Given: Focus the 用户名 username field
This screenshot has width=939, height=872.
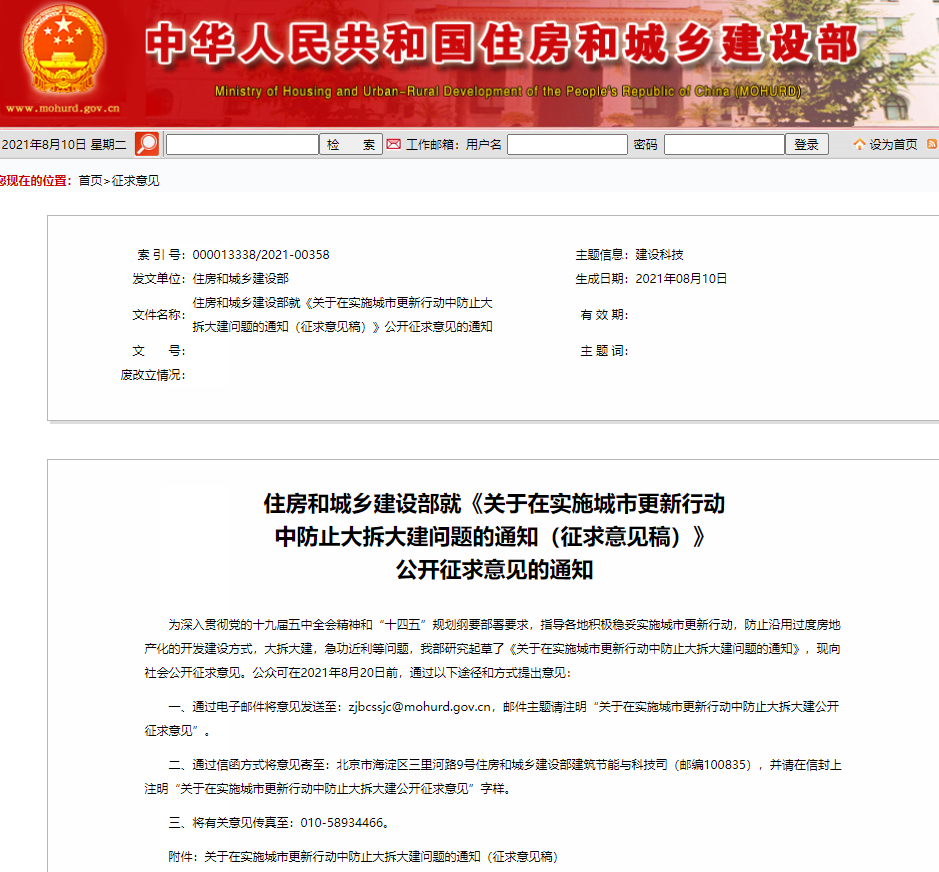Looking at the screenshot, I should tap(567, 144).
